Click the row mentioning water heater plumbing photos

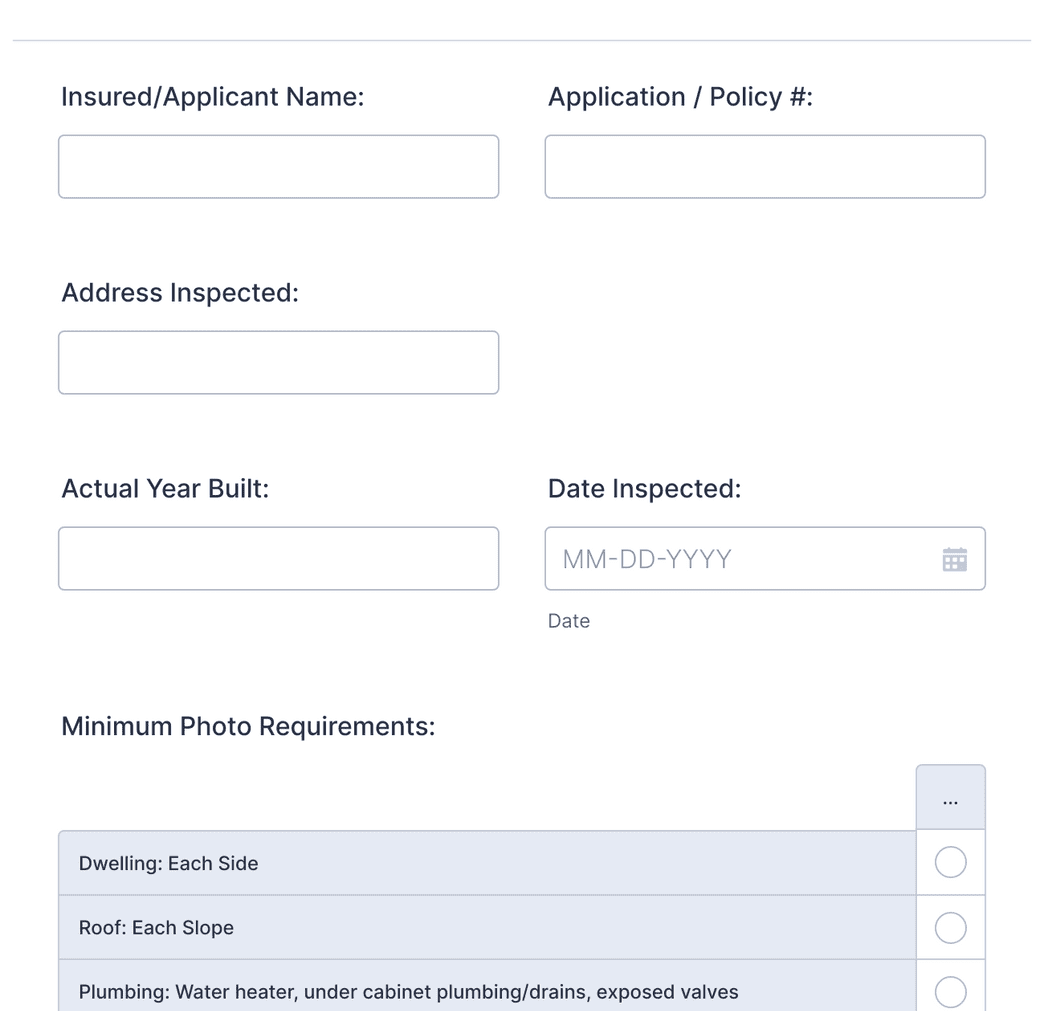point(450,991)
